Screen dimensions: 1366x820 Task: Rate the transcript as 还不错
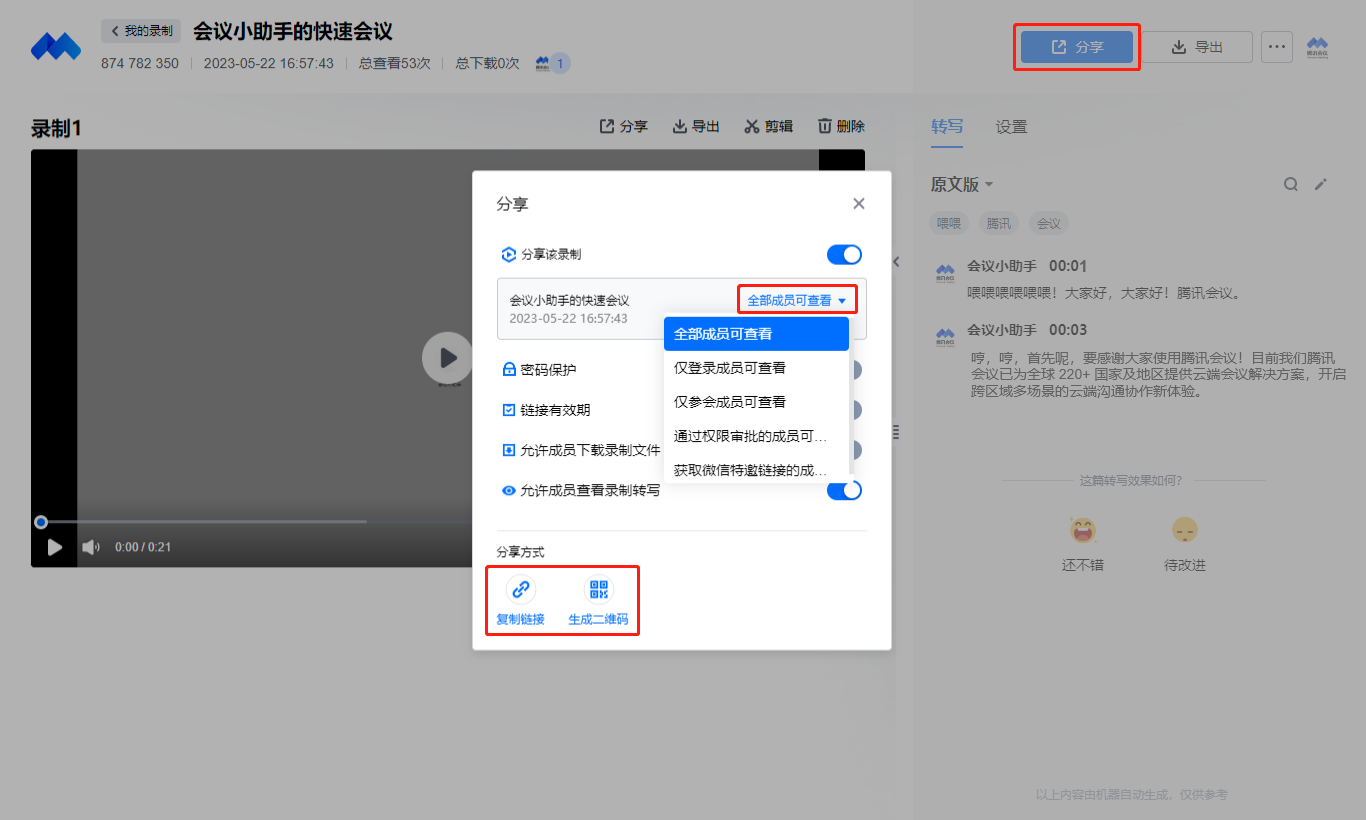pyautogui.click(x=1083, y=545)
